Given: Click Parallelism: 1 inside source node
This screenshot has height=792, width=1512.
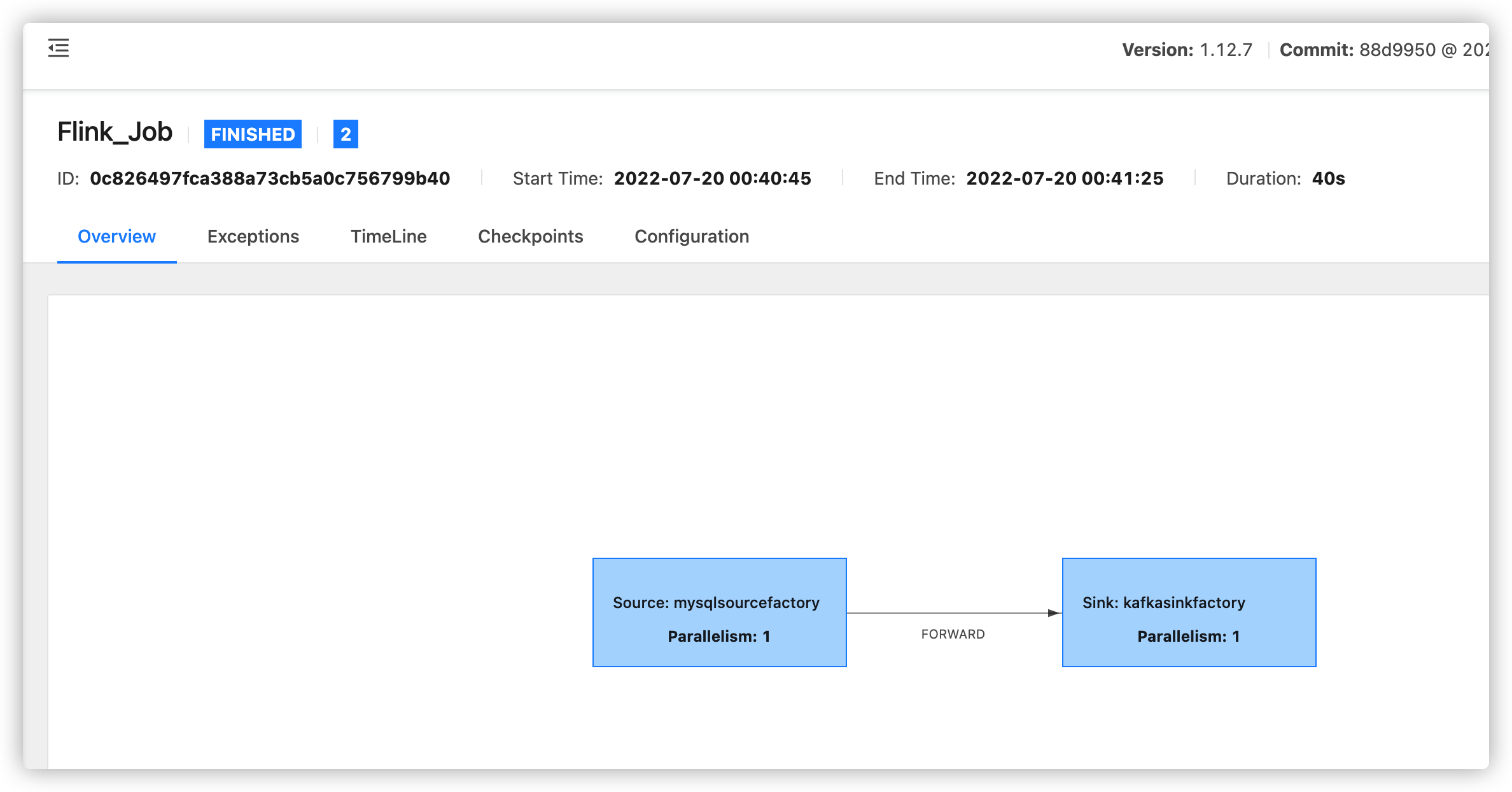Looking at the screenshot, I should [x=718, y=635].
